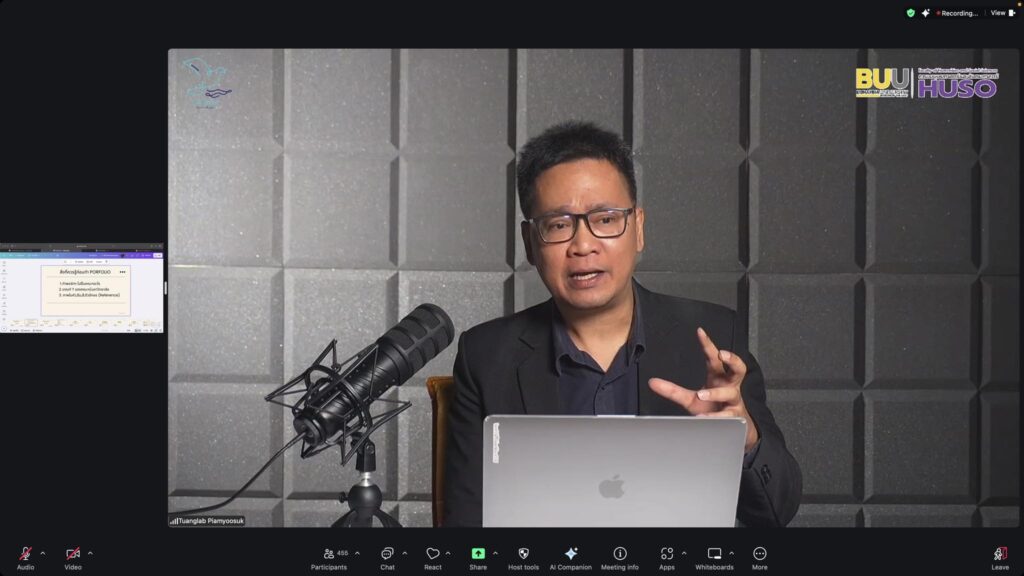
Task: Open Whiteboards
Action: click(x=714, y=554)
